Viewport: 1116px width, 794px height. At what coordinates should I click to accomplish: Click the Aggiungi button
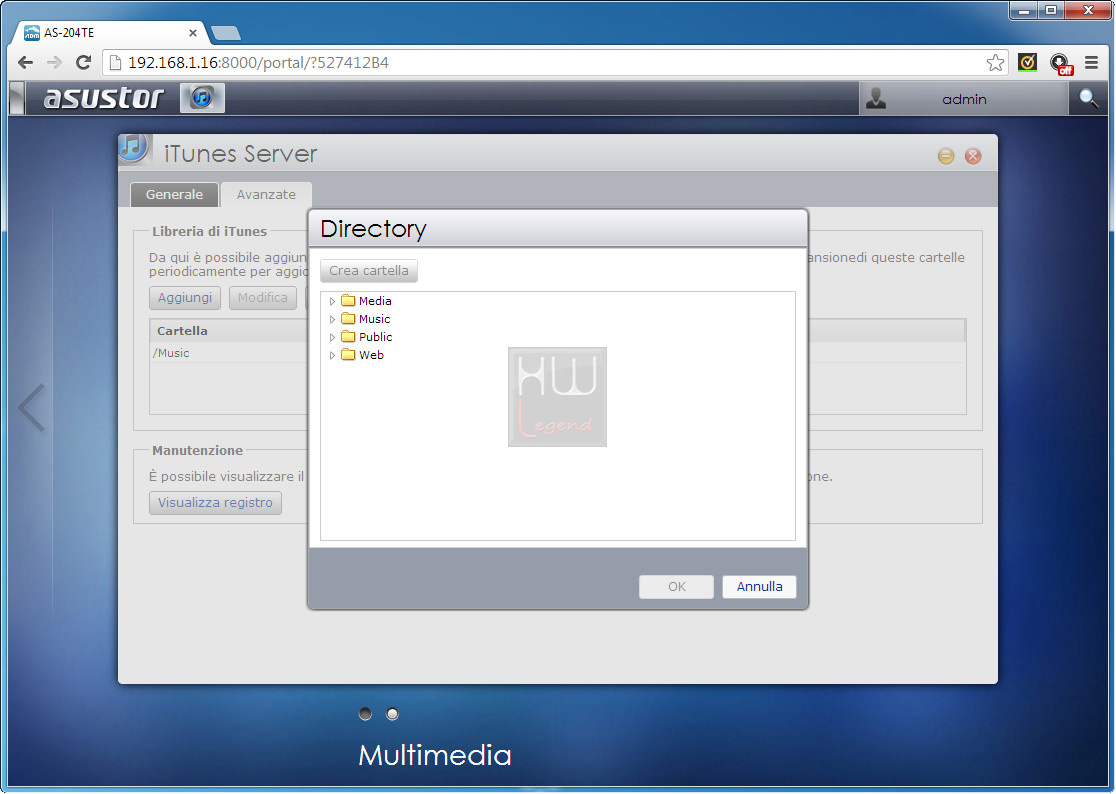coord(185,297)
